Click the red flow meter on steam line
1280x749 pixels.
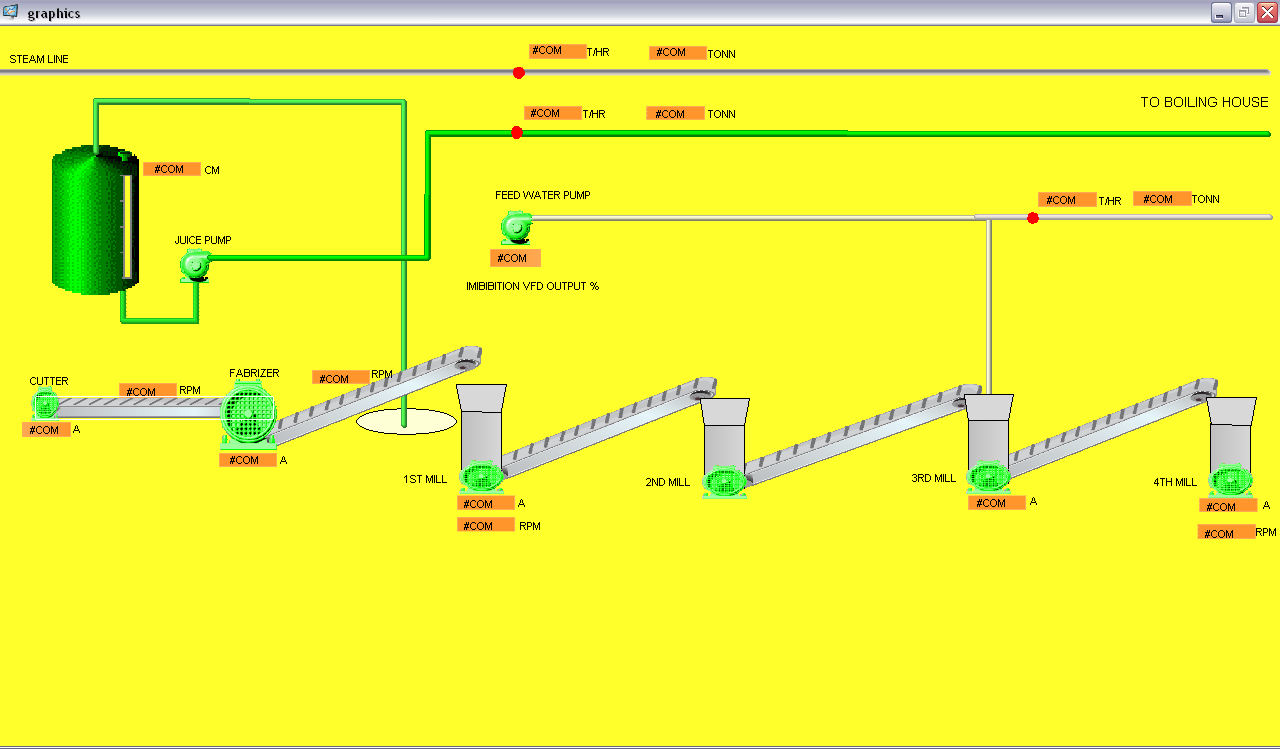[518, 73]
